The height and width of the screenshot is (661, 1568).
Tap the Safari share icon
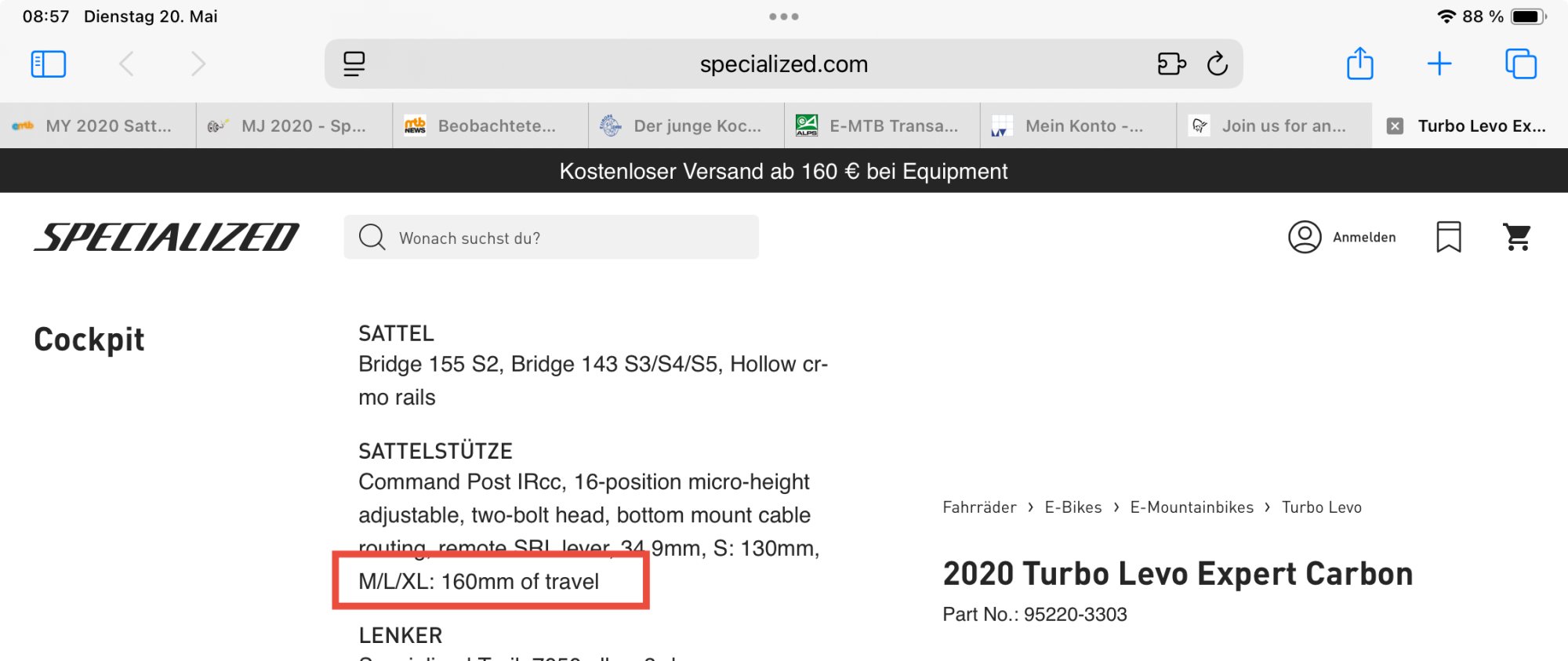pos(1359,64)
